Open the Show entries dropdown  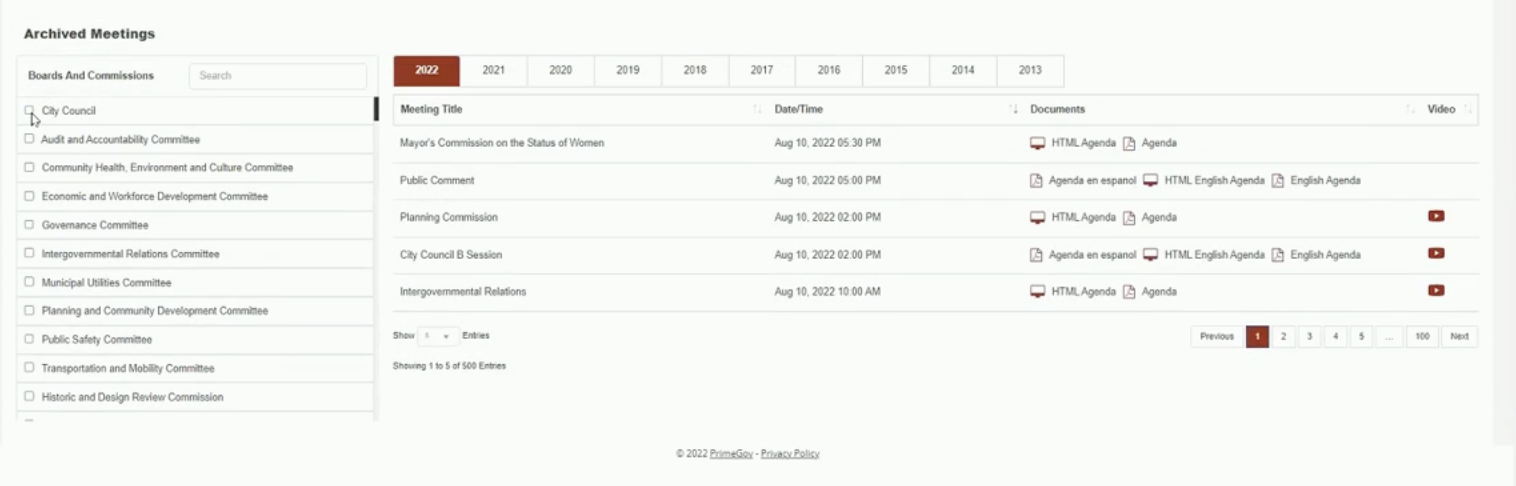pos(438,336)
